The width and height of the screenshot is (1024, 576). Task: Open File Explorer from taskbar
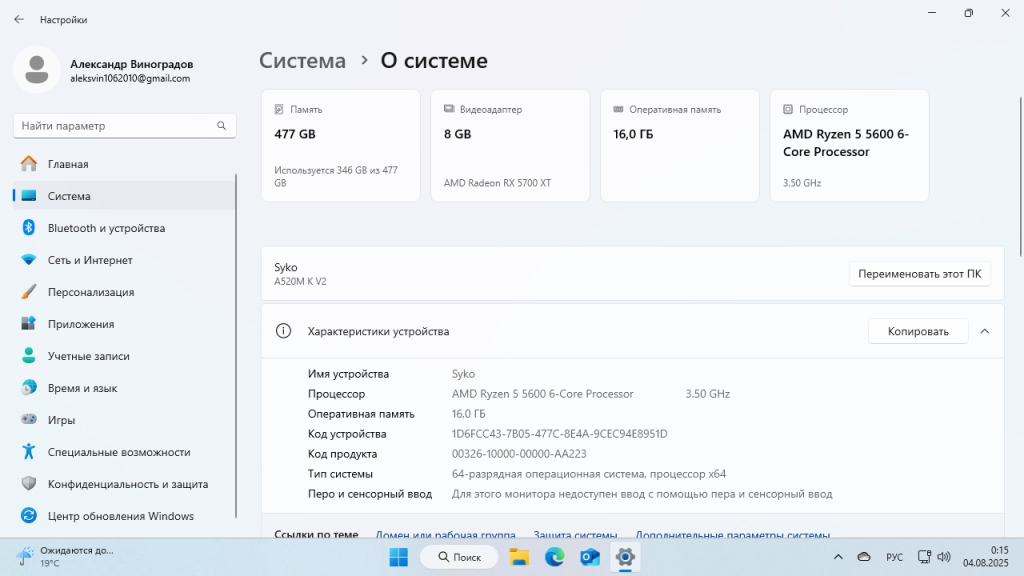click(519, 557)
